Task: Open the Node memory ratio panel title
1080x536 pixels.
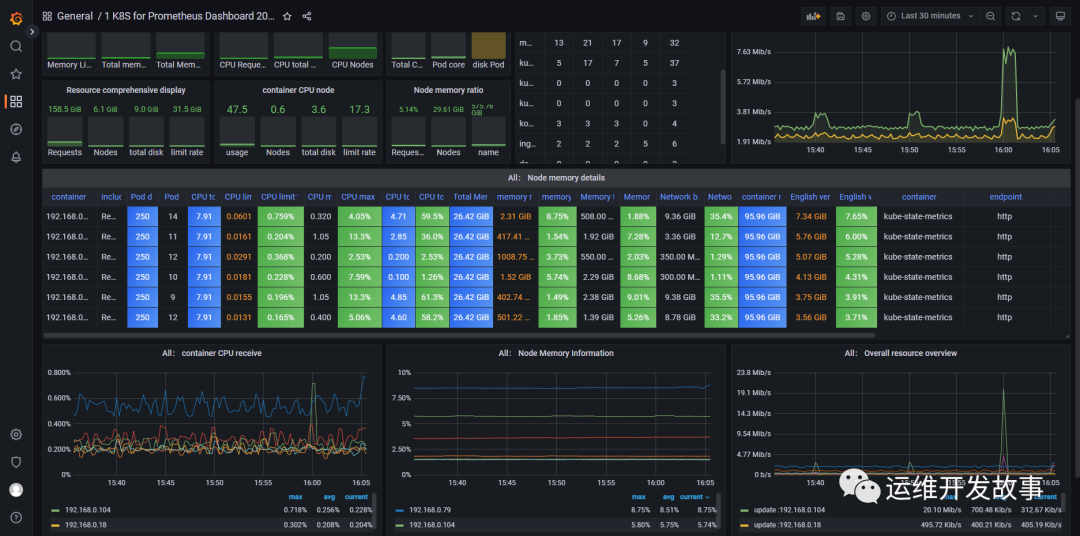Action: 448,90
